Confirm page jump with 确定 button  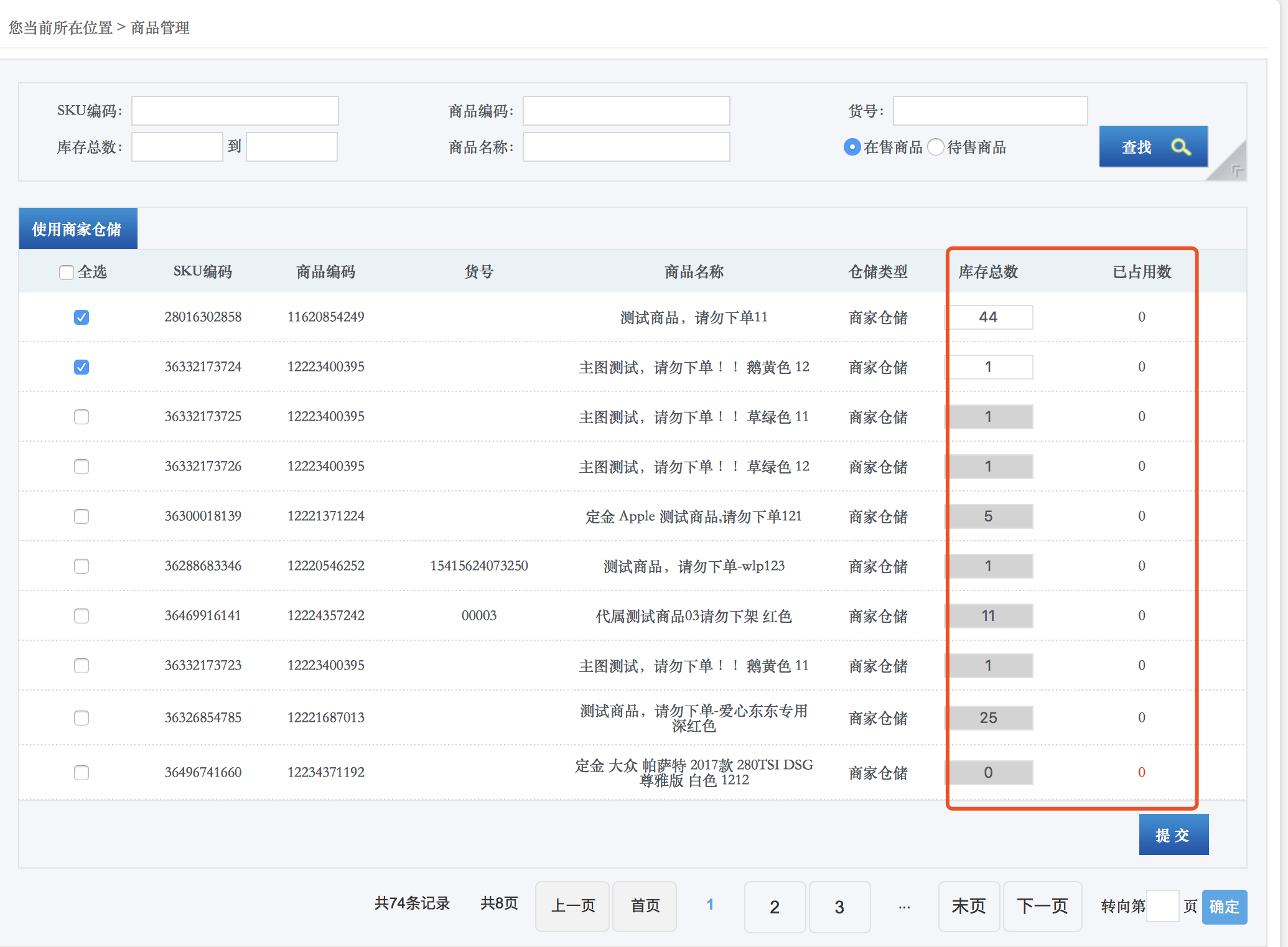pyautogui.click(x=1223, y=907)
